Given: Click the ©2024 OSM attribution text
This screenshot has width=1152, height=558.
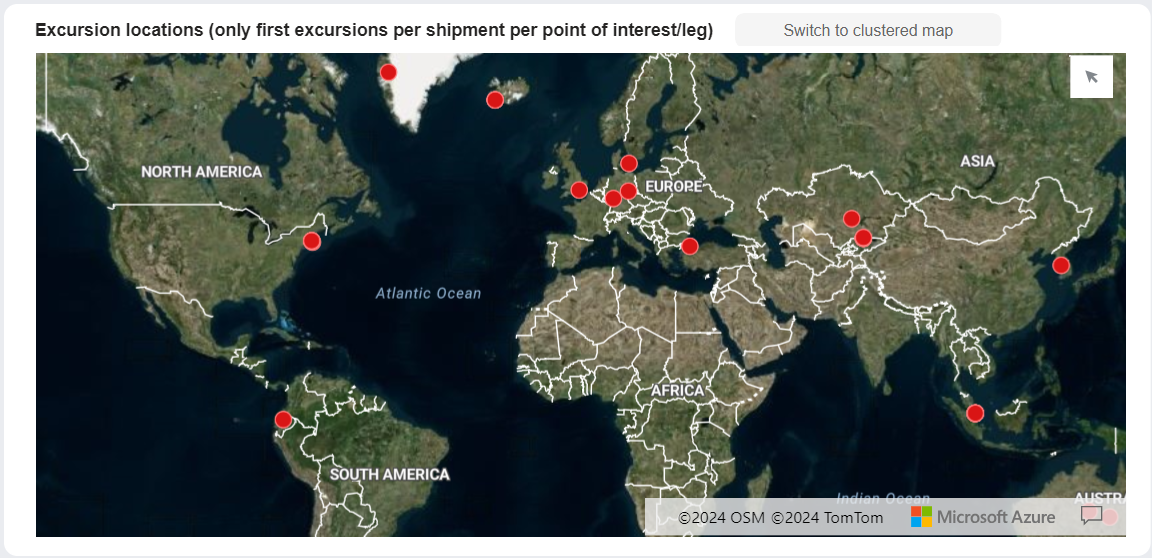Looking at the screenshot, I should [721, 518].
